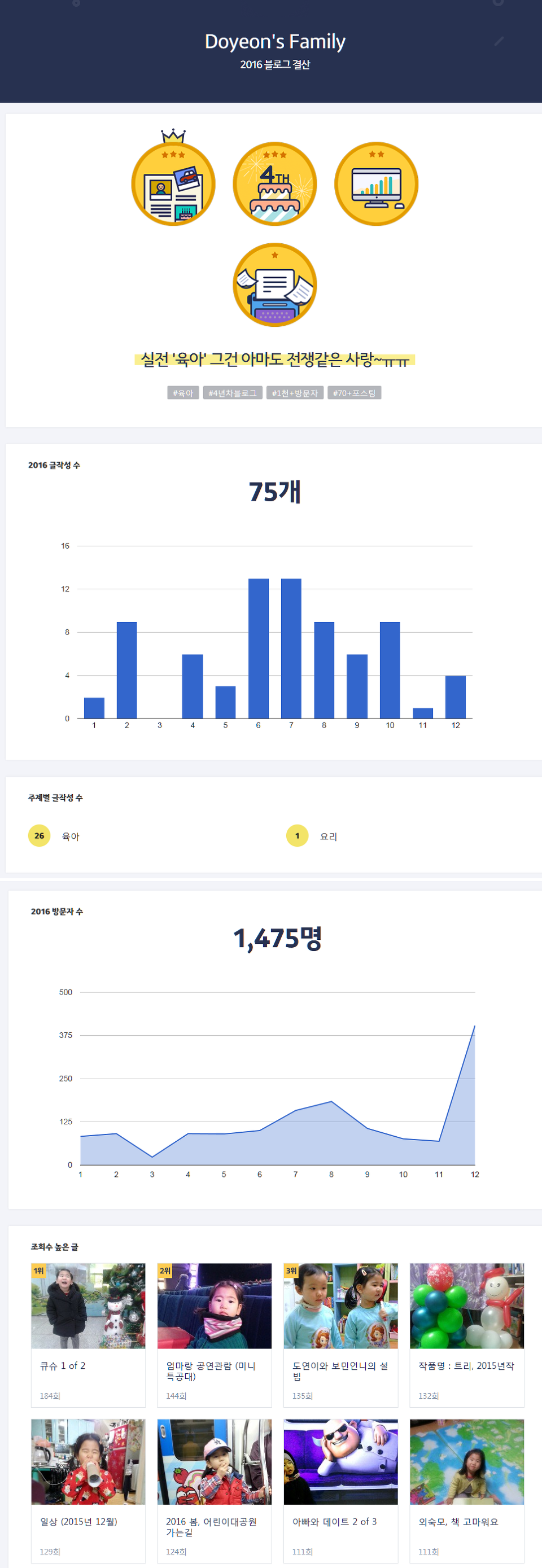Click the 1위 rank badge
This screenshot has width=542, height=1568.
tap(39, 1271)
